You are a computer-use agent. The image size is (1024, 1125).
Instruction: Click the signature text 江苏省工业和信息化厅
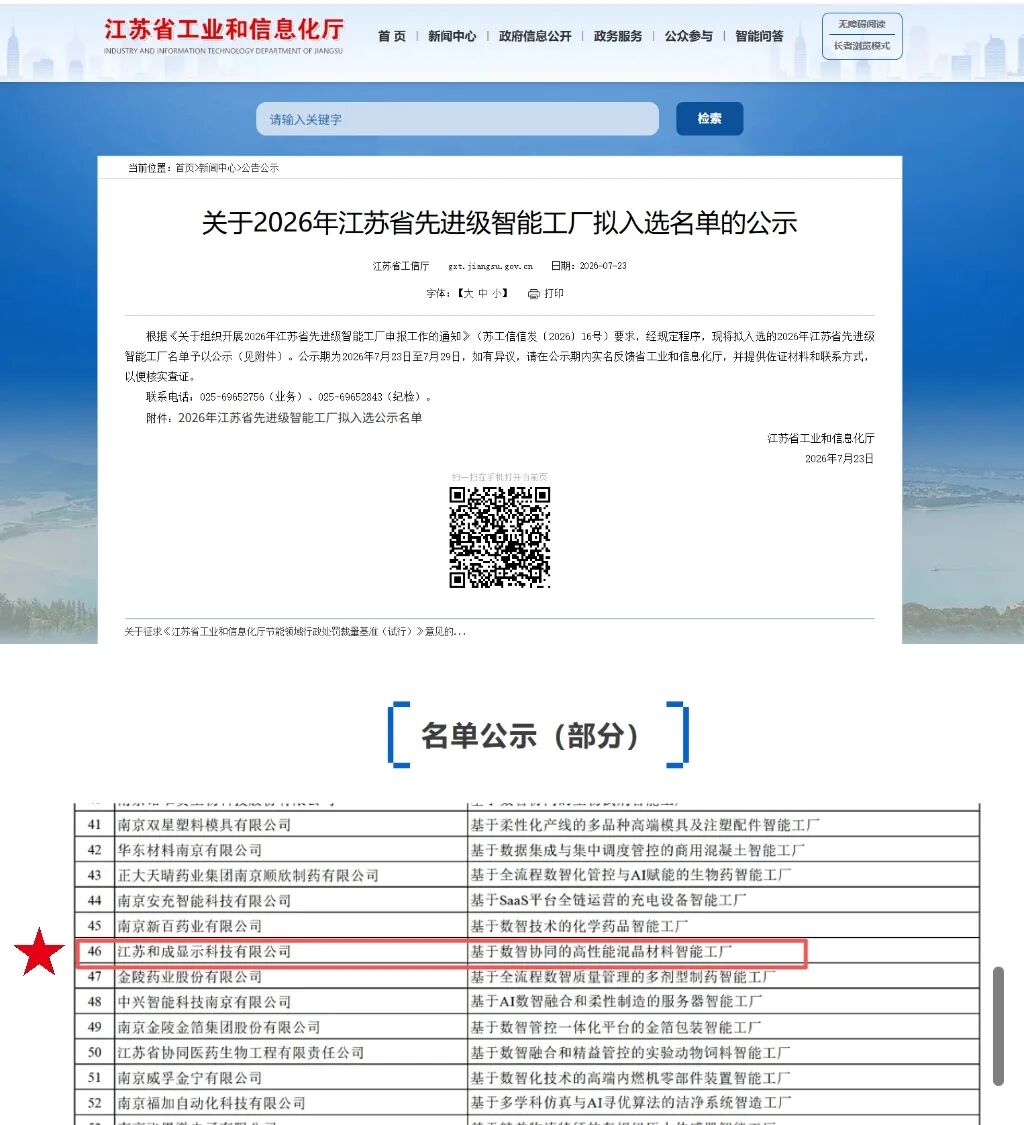click(x=821, y=438)
